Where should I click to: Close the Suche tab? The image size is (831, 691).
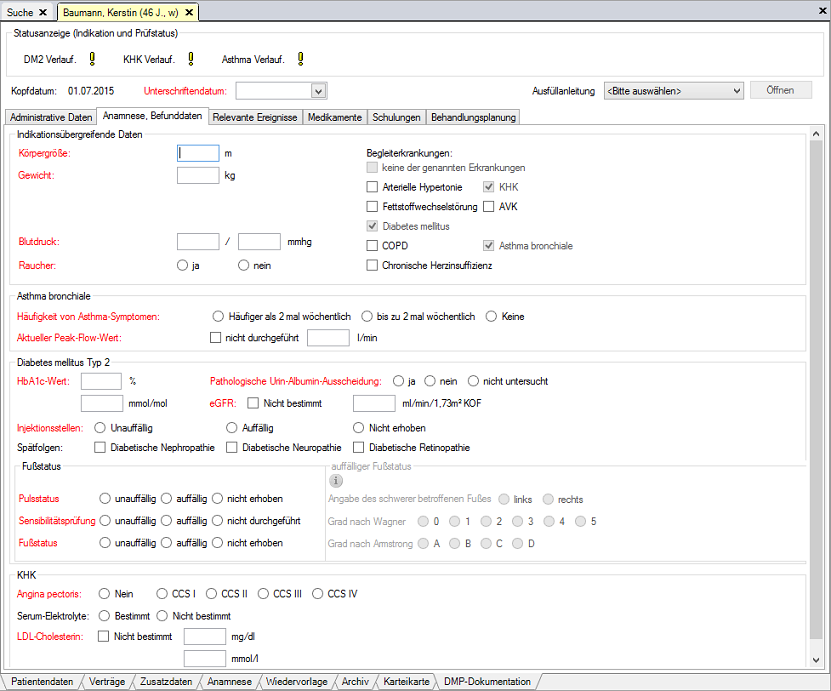pyautogui.click(x=43, y=12)
